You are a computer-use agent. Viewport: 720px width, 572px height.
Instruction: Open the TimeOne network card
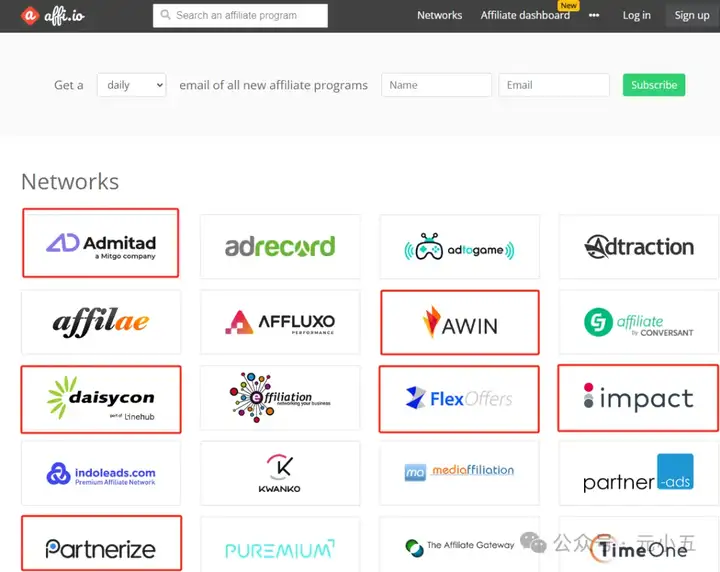coord(639,544)
